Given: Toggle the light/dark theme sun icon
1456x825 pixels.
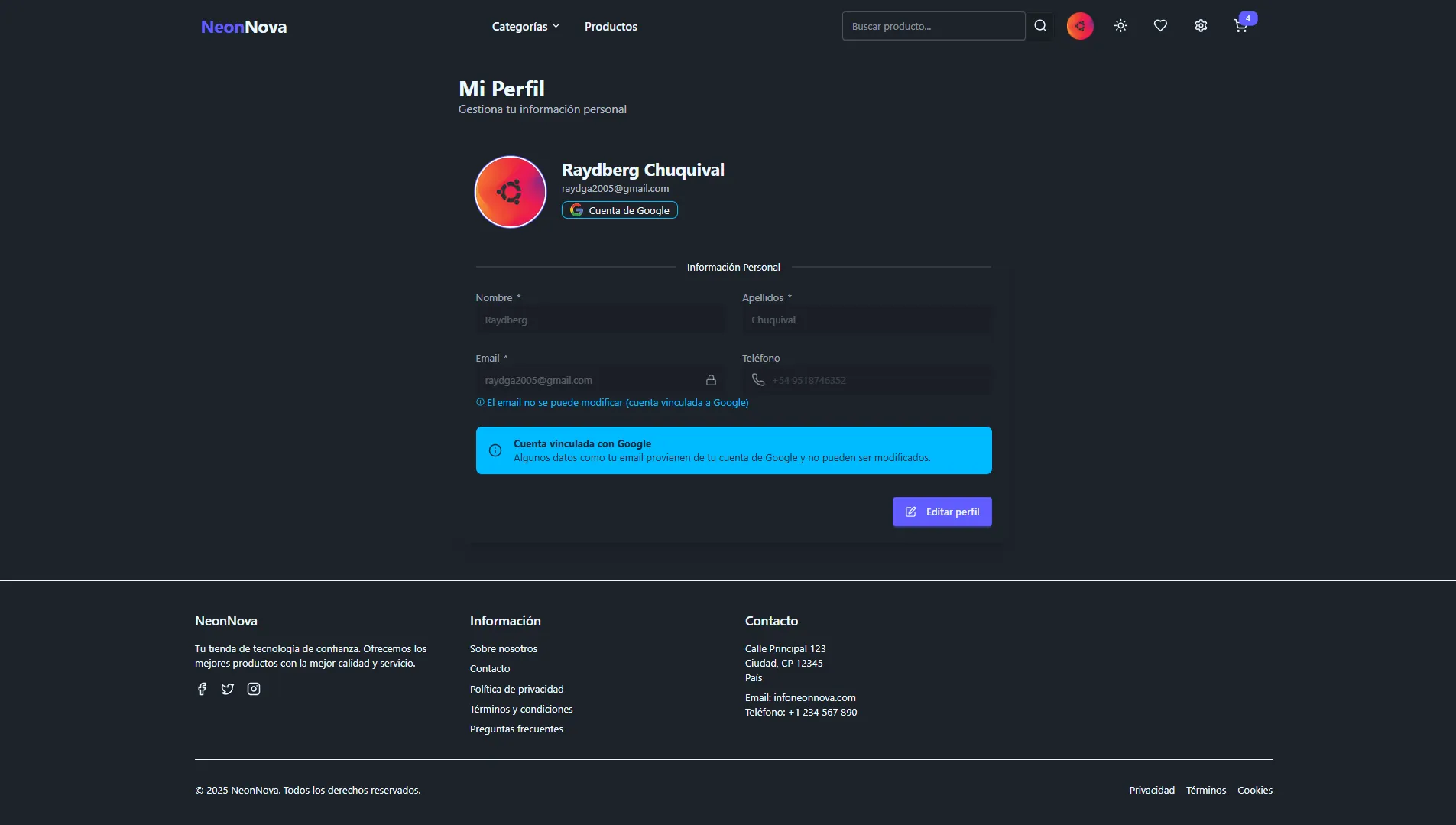Looking at the screenshot, I should tap(1120, 26).
